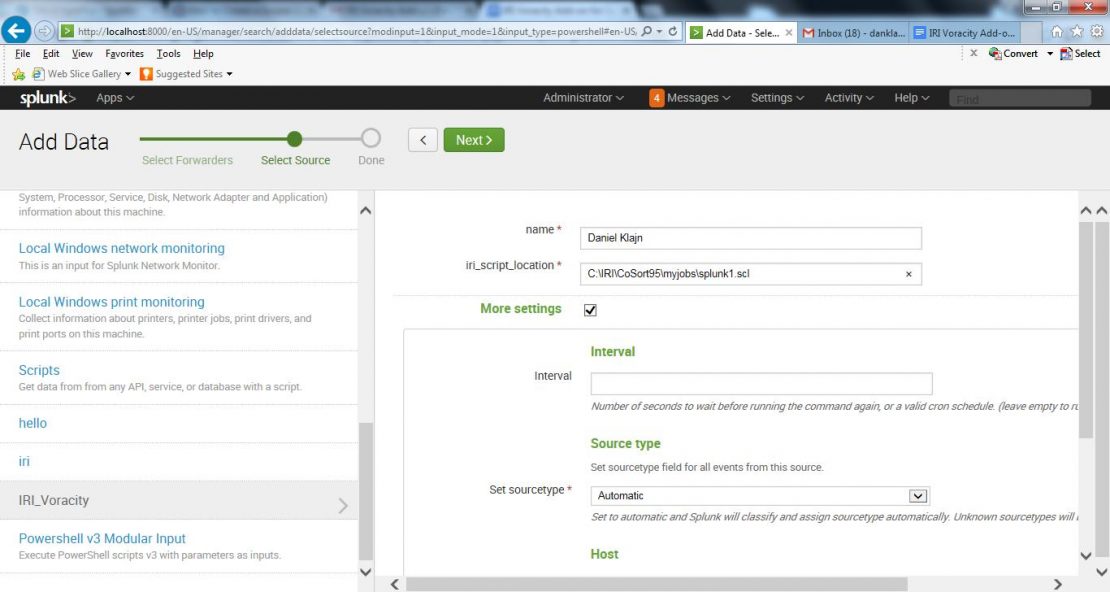Viewport: 1110px width, 592px height.
Task: Select the hello source entry
Action: click(x=33, y=423)
